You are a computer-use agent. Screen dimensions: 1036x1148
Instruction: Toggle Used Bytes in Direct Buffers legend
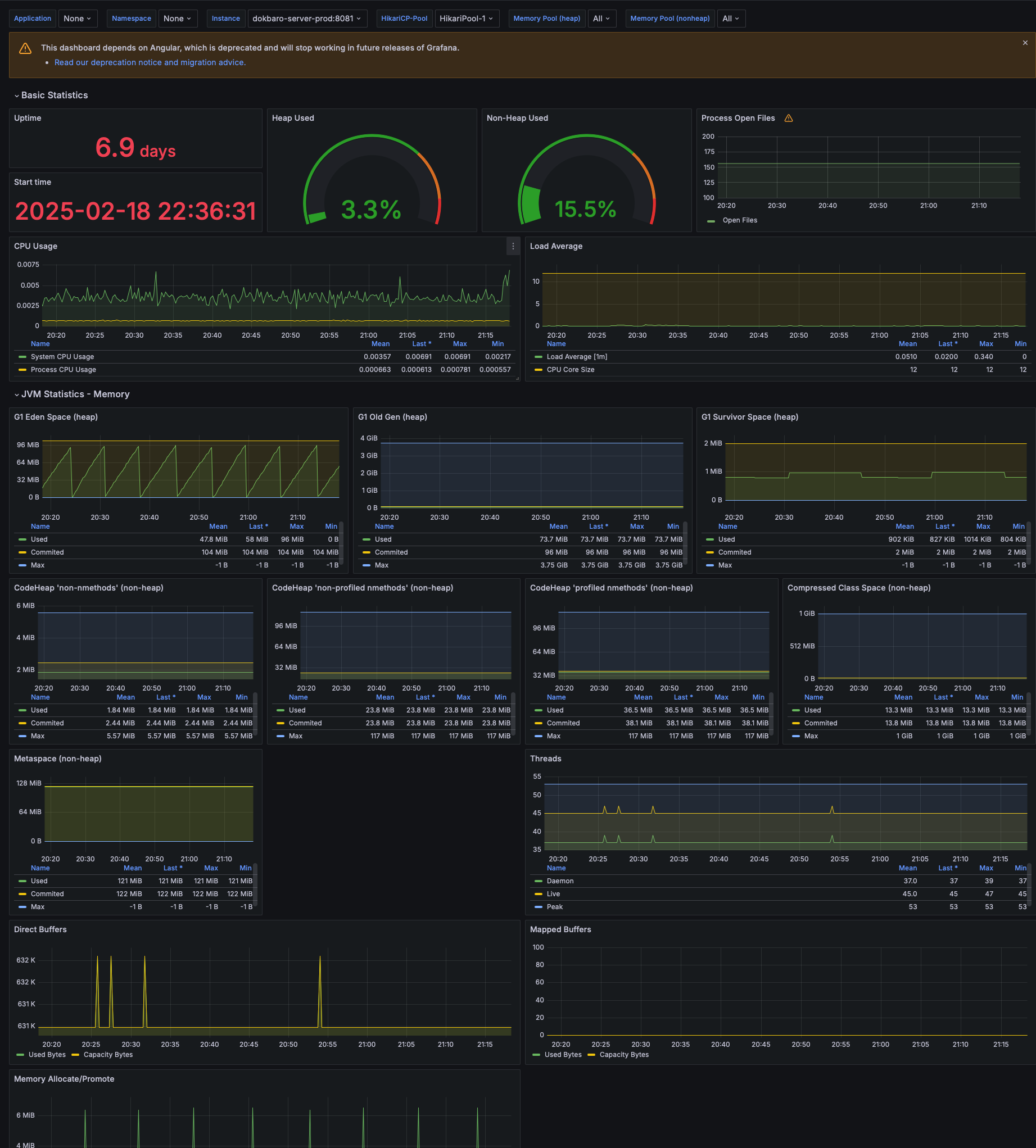point(47,1055)
